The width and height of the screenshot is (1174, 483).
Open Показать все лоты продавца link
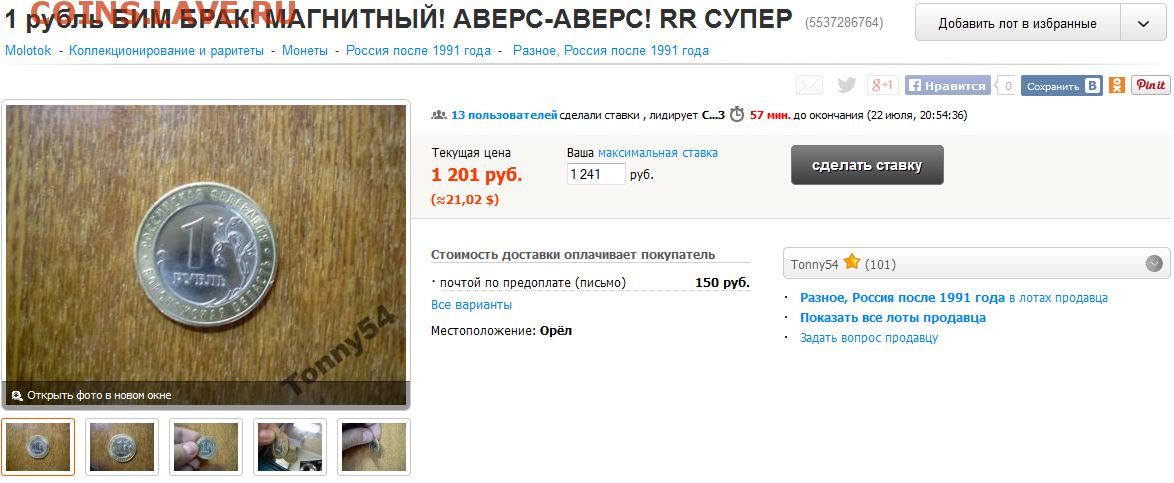(x=892, y=318)
